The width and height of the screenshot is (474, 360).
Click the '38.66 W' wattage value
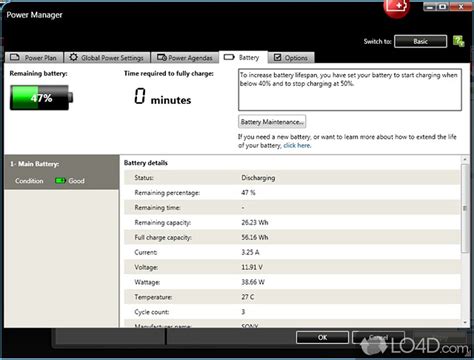click(253, 282)
